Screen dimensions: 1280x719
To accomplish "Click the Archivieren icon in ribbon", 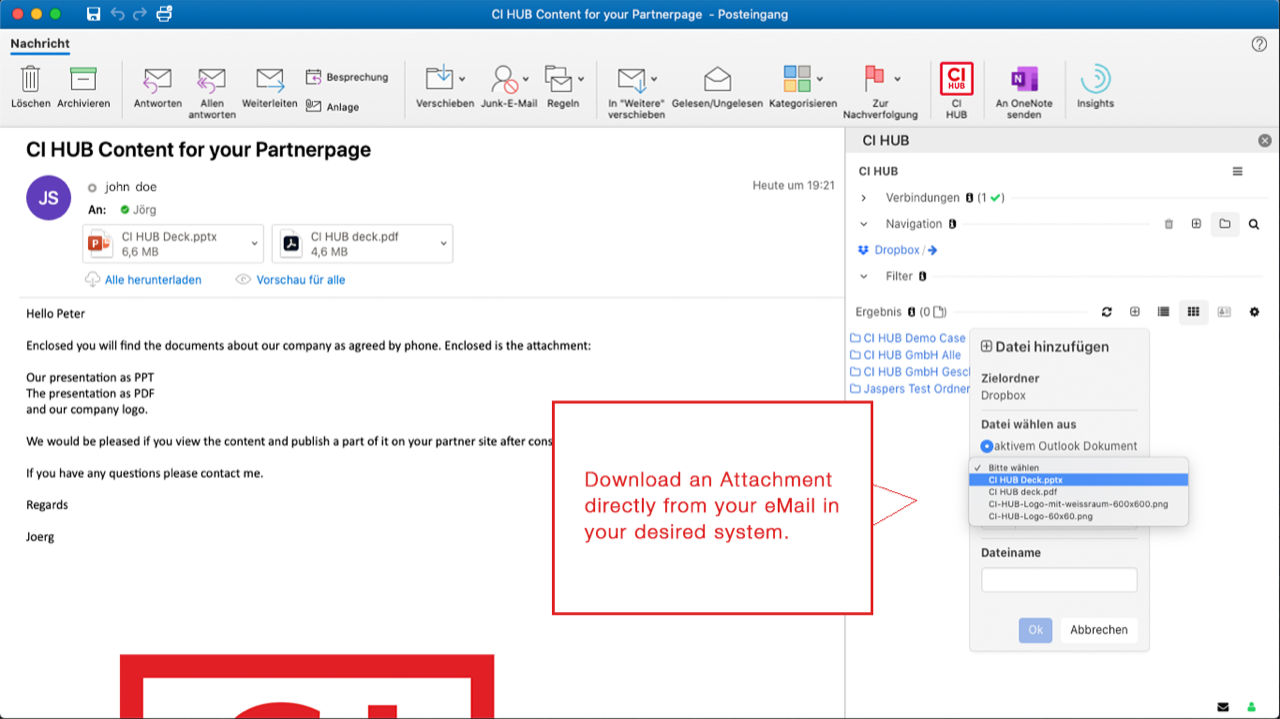I will tap(83, 80).
